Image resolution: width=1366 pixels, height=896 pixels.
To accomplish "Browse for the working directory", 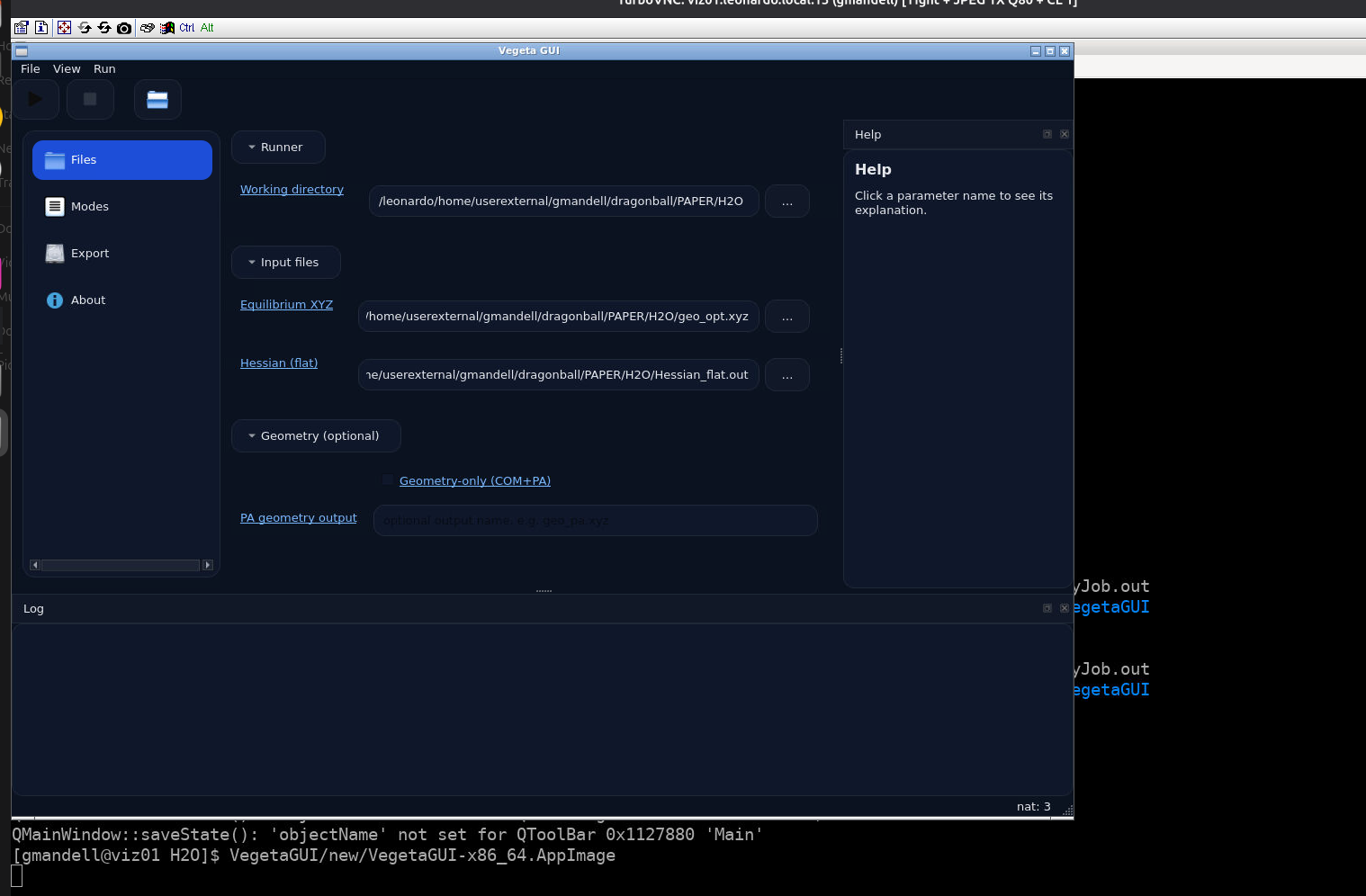I will coord(787,202).
